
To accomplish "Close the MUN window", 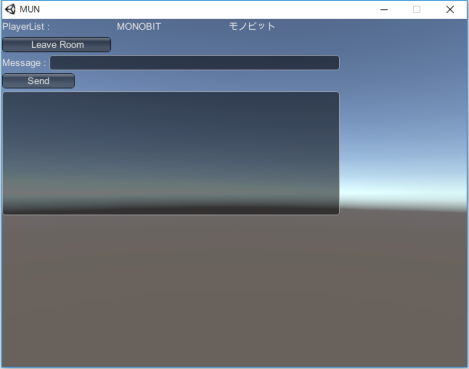I will coord(450,10).
